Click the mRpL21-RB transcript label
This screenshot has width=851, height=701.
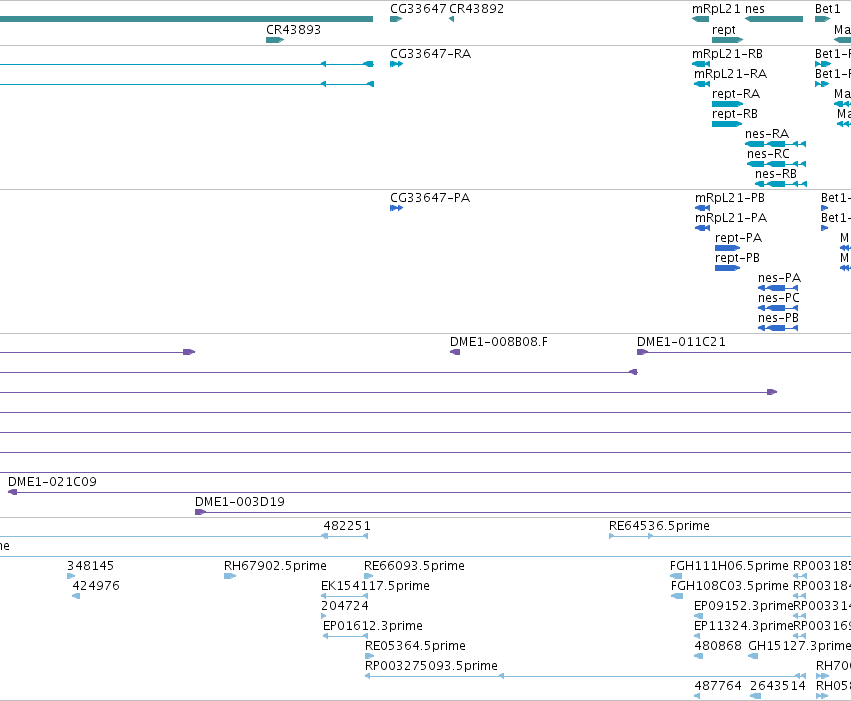(727, 54)
